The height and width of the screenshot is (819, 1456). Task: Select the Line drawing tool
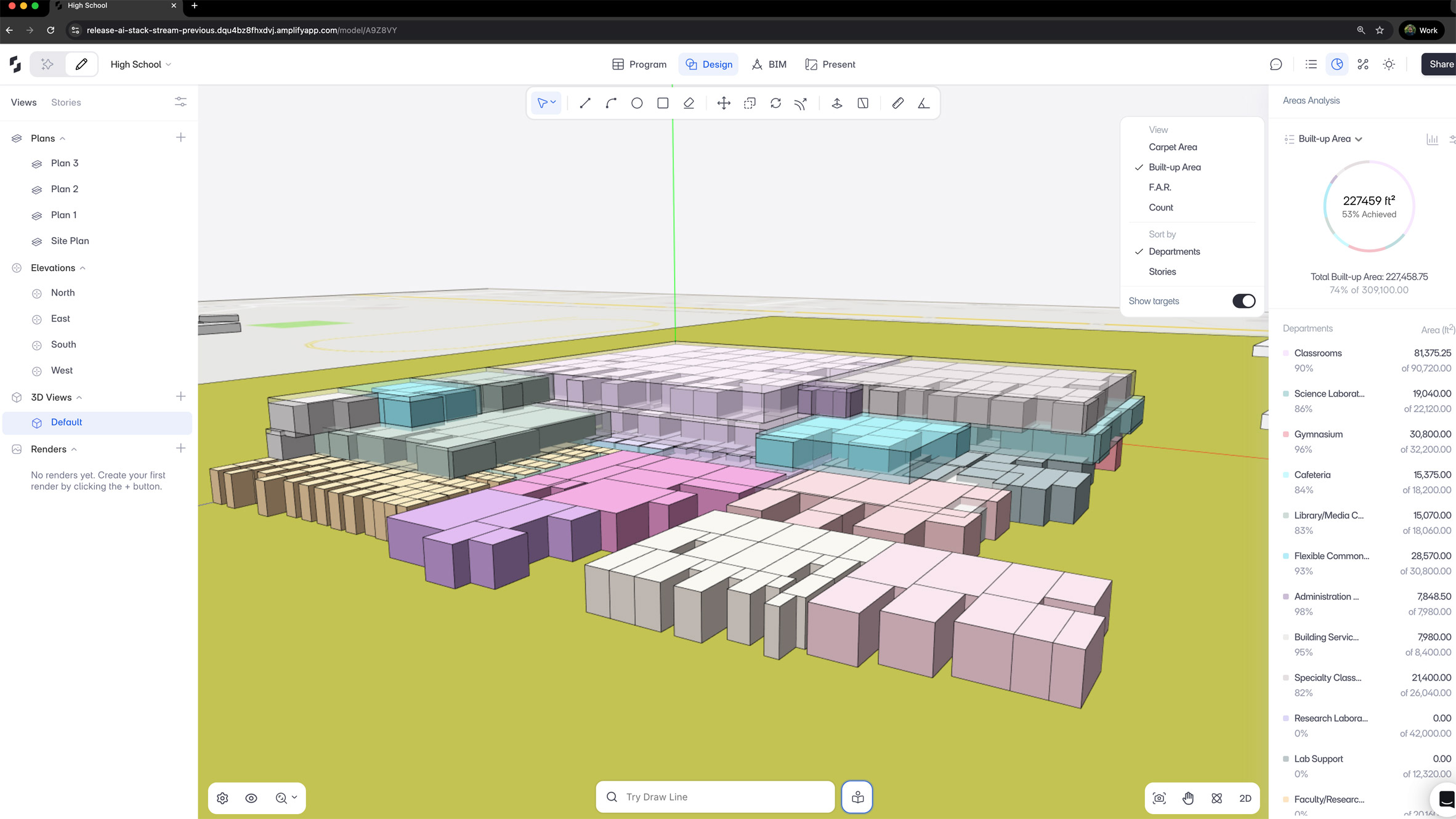(x=584, y=103)
